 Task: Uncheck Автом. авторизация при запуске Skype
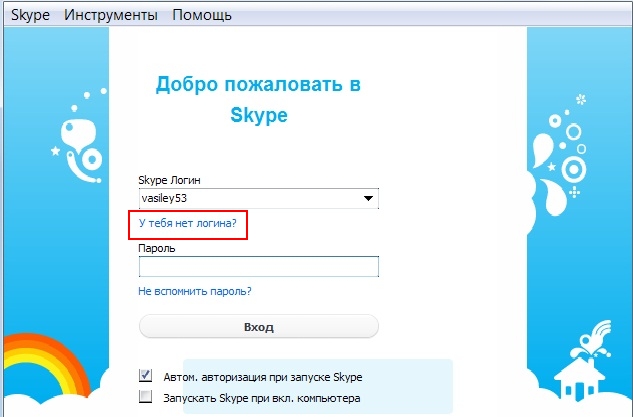coord(145,375)
